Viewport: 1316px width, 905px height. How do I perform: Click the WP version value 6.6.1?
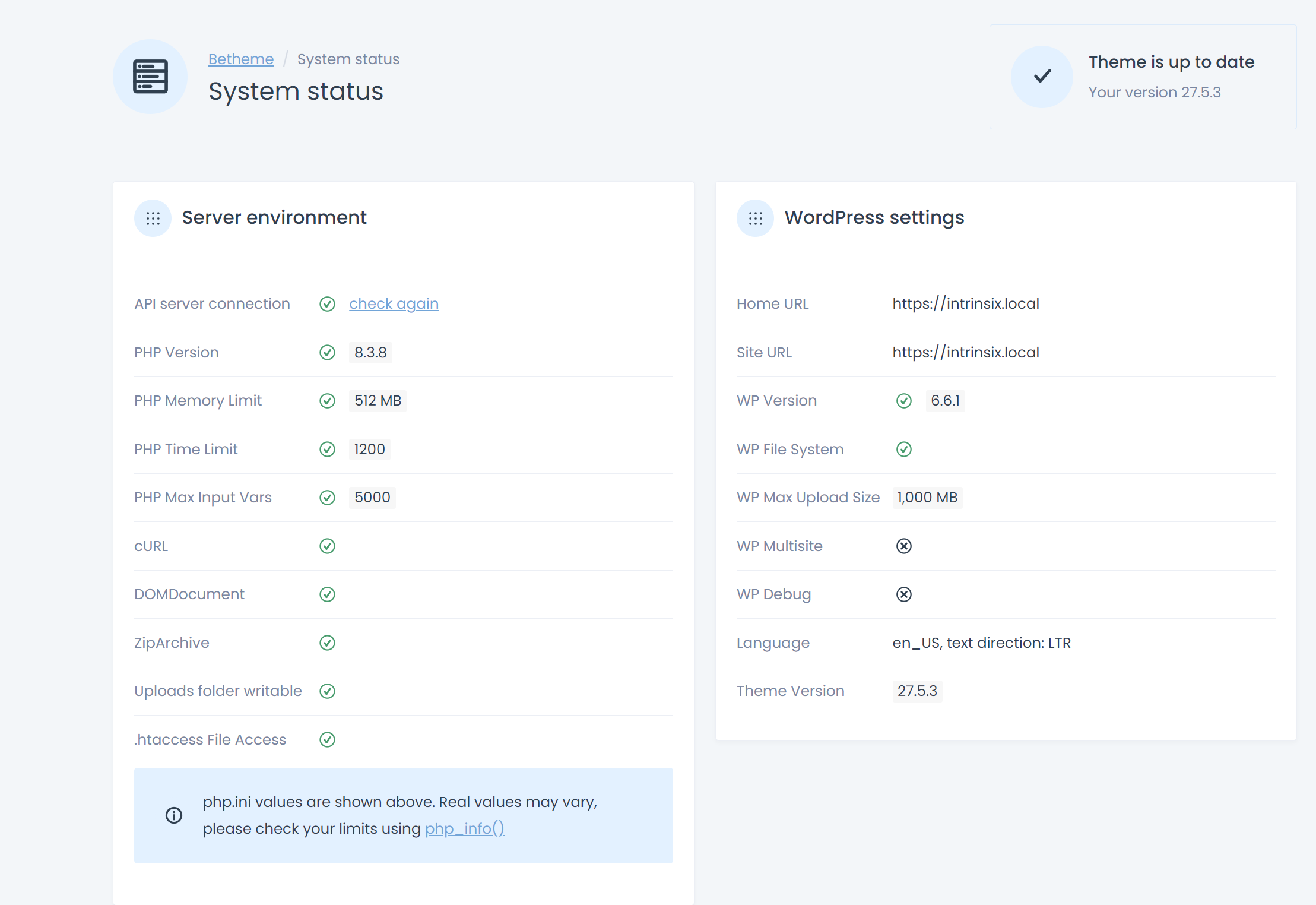(x=946, y=401)
